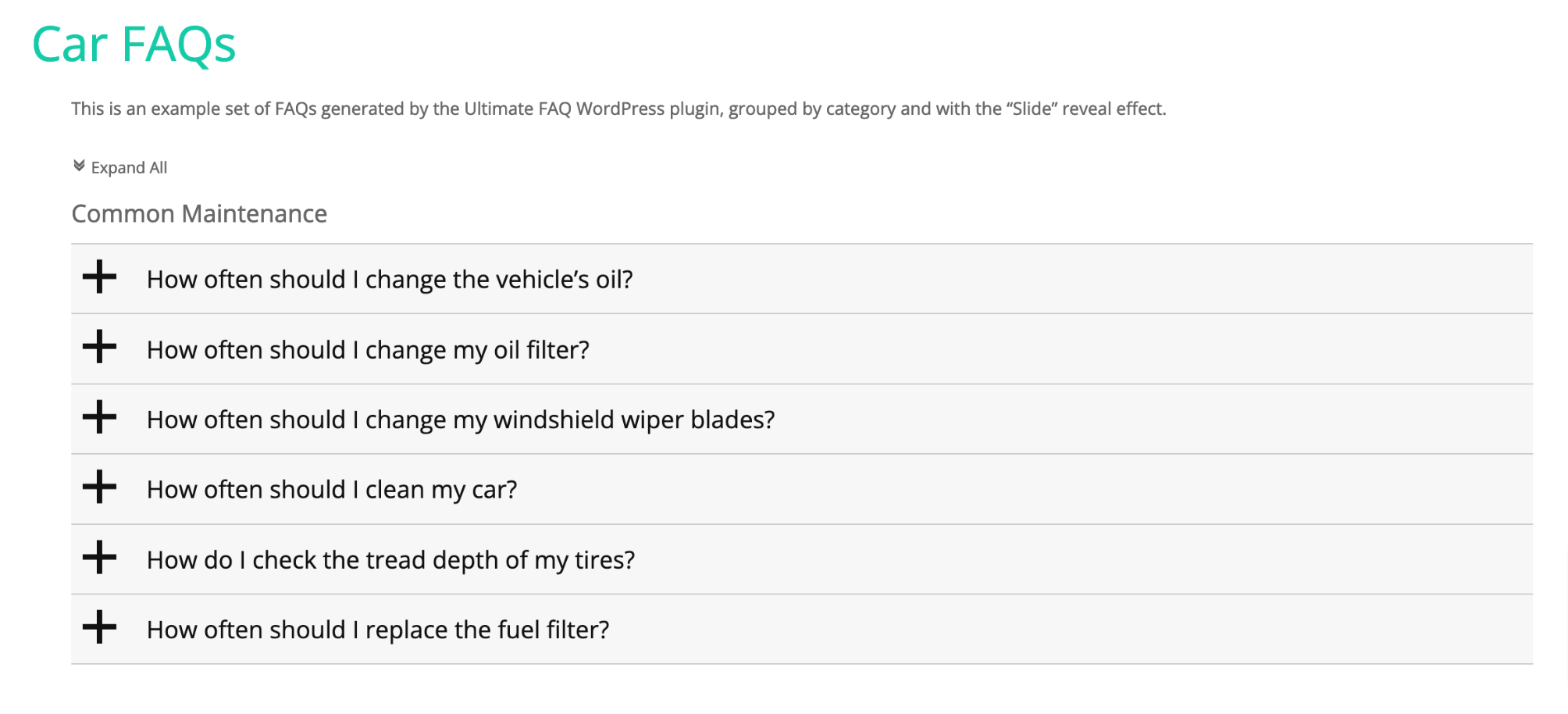The height and width of the screenshot is (714, 1568).
Task: Select the Car FAQs page title
Action: point(133,45)
